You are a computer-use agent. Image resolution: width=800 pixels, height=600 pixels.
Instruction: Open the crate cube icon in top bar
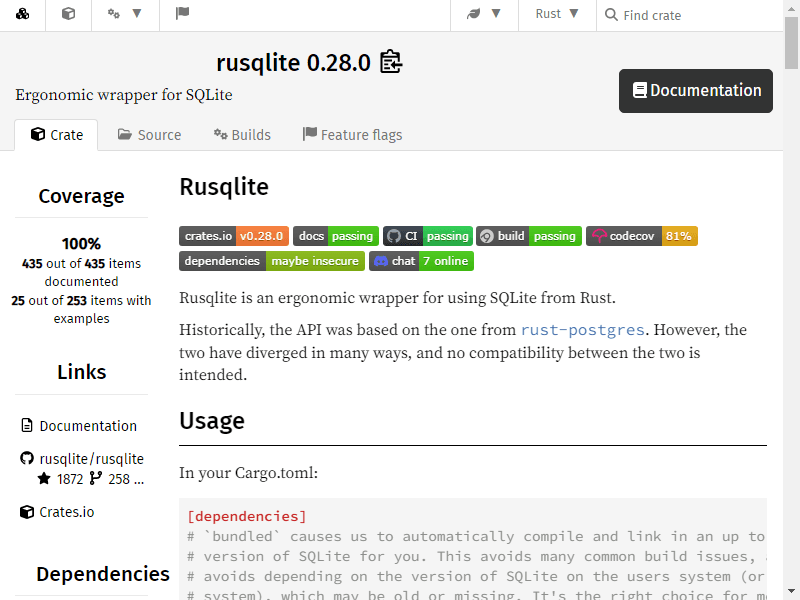click(x=68, y=14)
